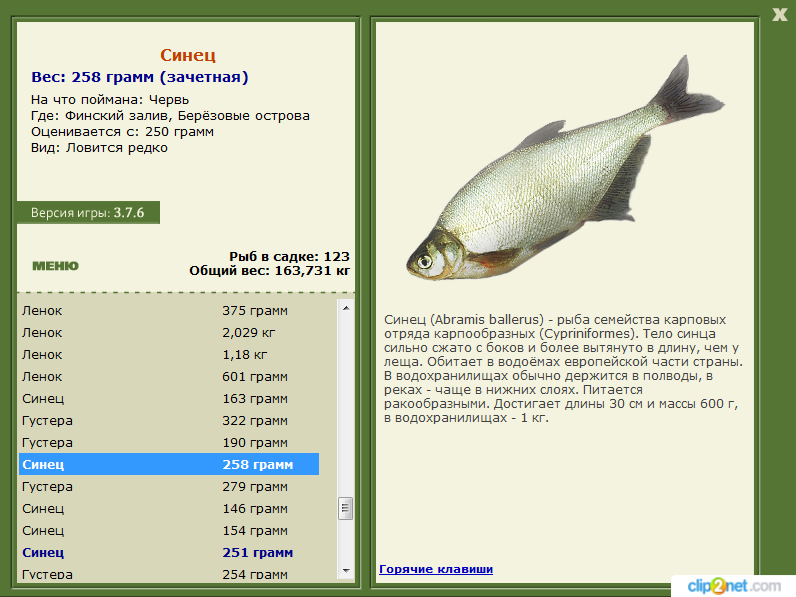Click the fish list scroll down arrow
796x597 pixels.
click(346, 571)
